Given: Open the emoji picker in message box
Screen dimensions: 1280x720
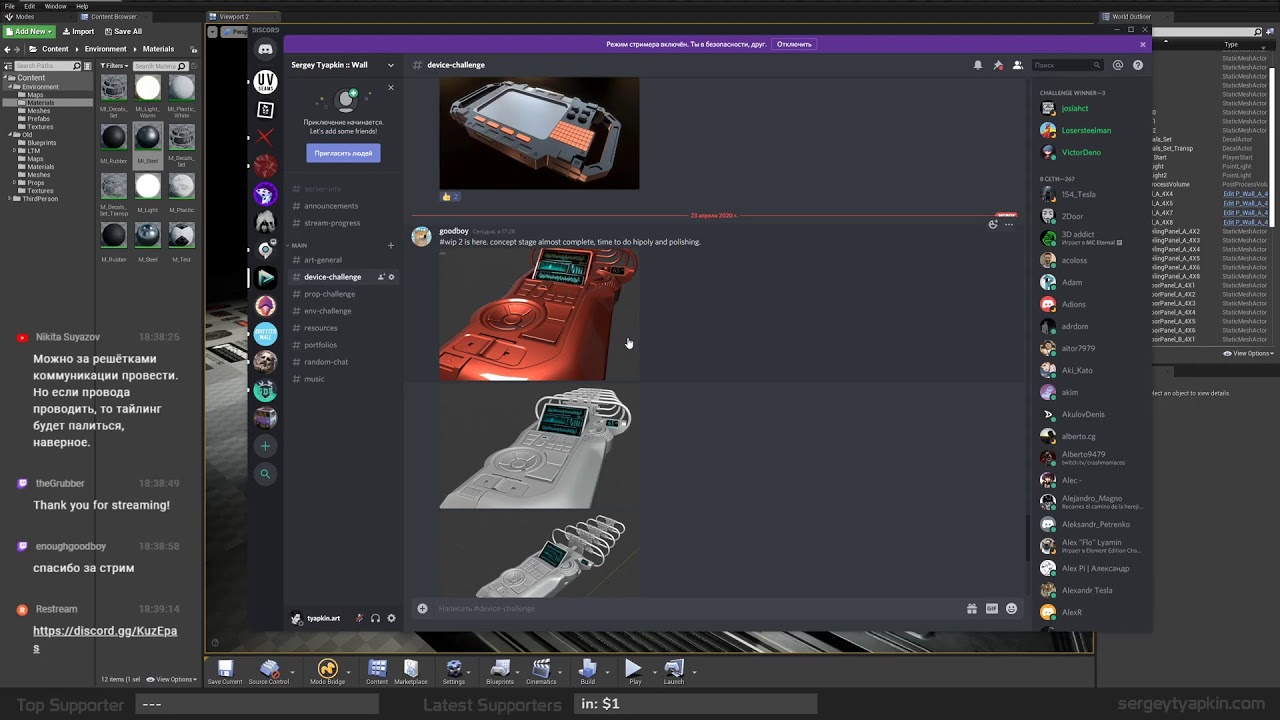Looking at the screenshot, I should point(1011,608).
